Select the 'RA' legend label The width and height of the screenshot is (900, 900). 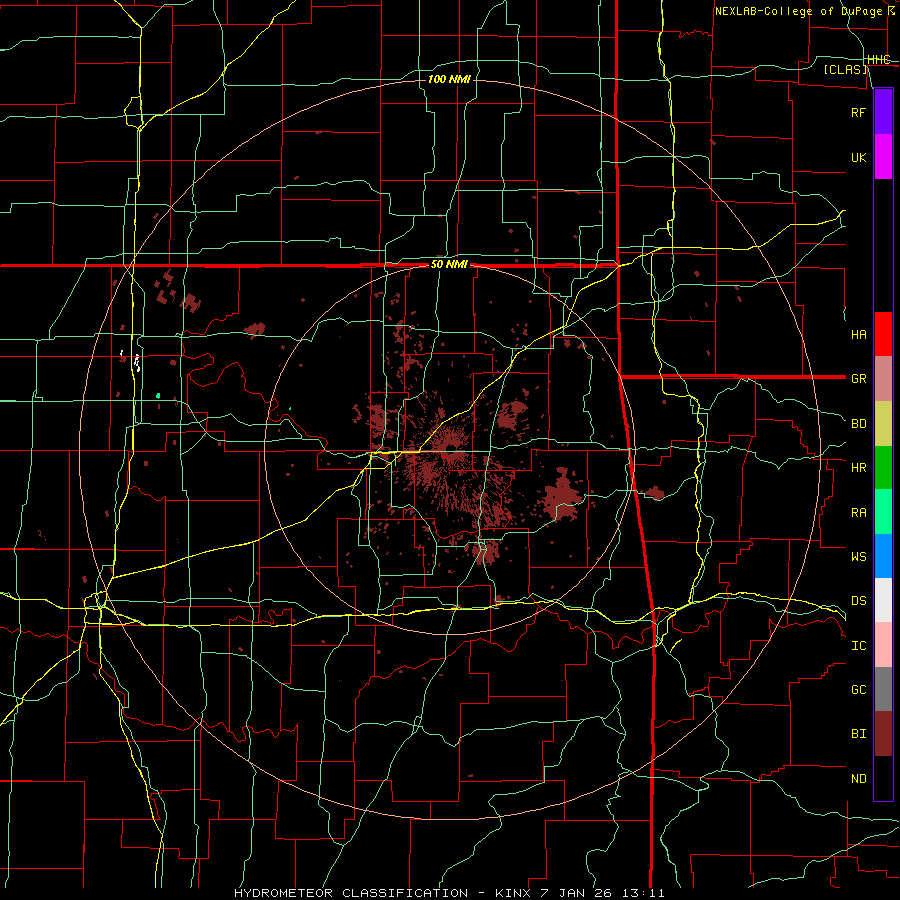coord(858,513)
